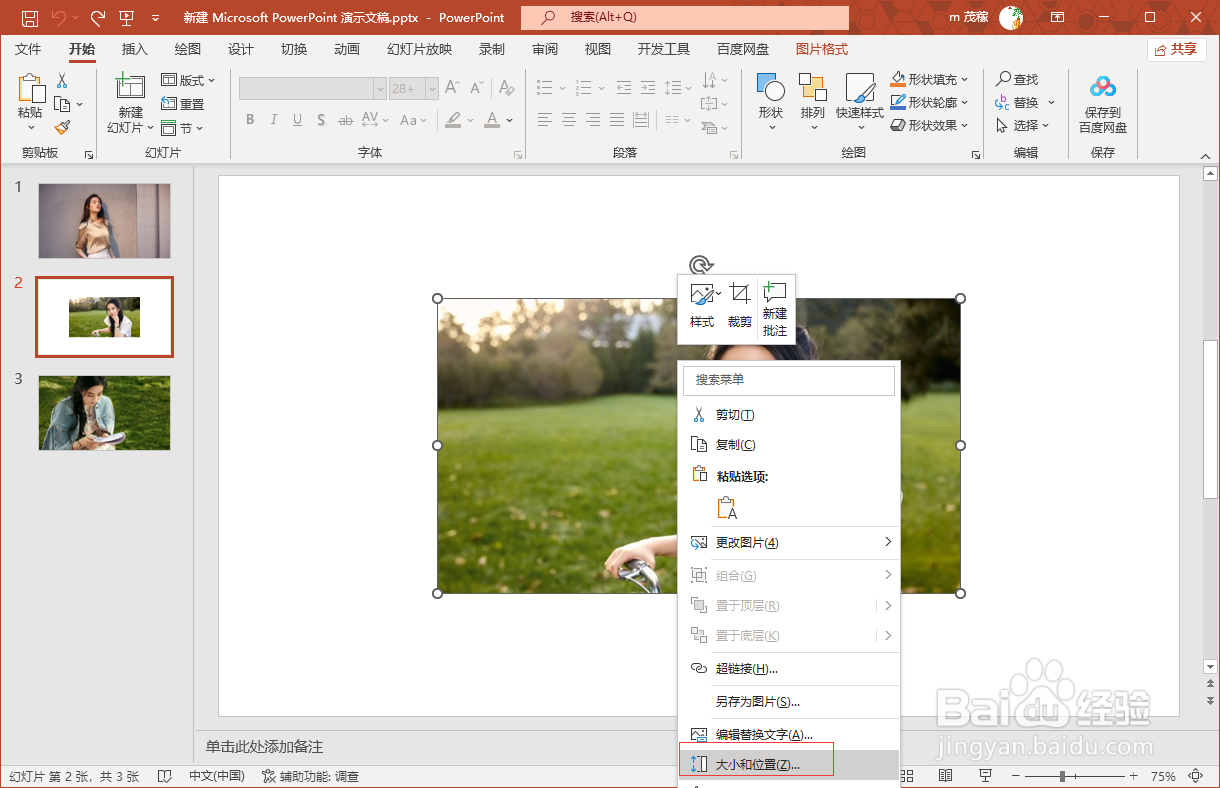Click the paste option icon in context menu
This screenshot has width=1220, height=788.
(727, 509)
